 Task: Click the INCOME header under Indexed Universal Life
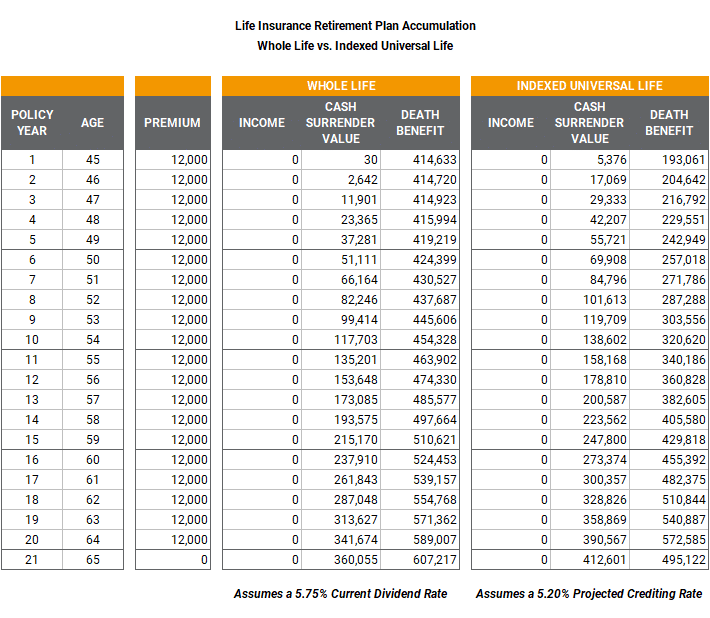click(x=511, y=123)
